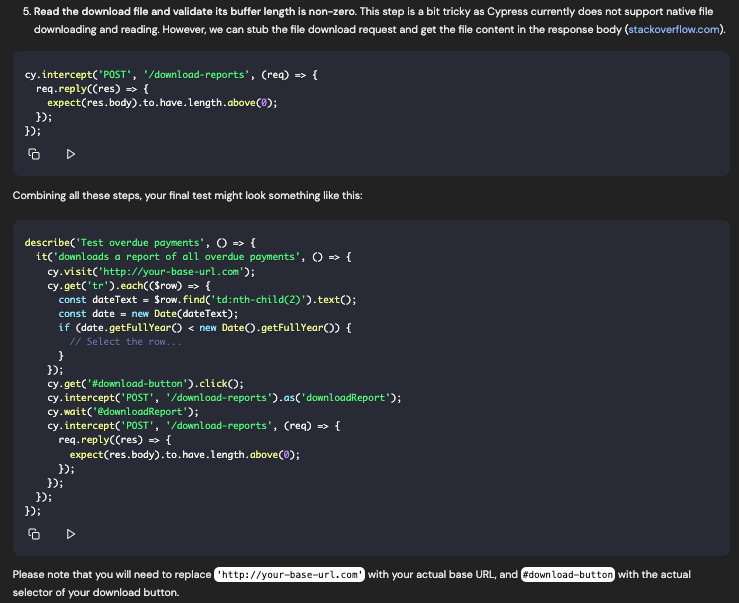Click the cy.visit line in the final test

150,271
